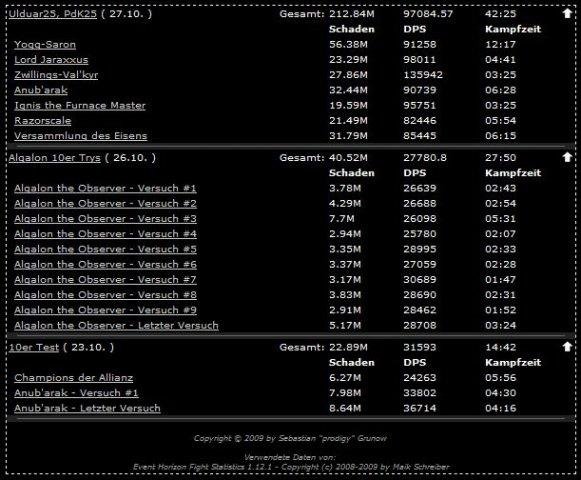Click the DPS header in the Ulduar25 table
The height and width of the screenshot is (480, 581).
[415, 29]
